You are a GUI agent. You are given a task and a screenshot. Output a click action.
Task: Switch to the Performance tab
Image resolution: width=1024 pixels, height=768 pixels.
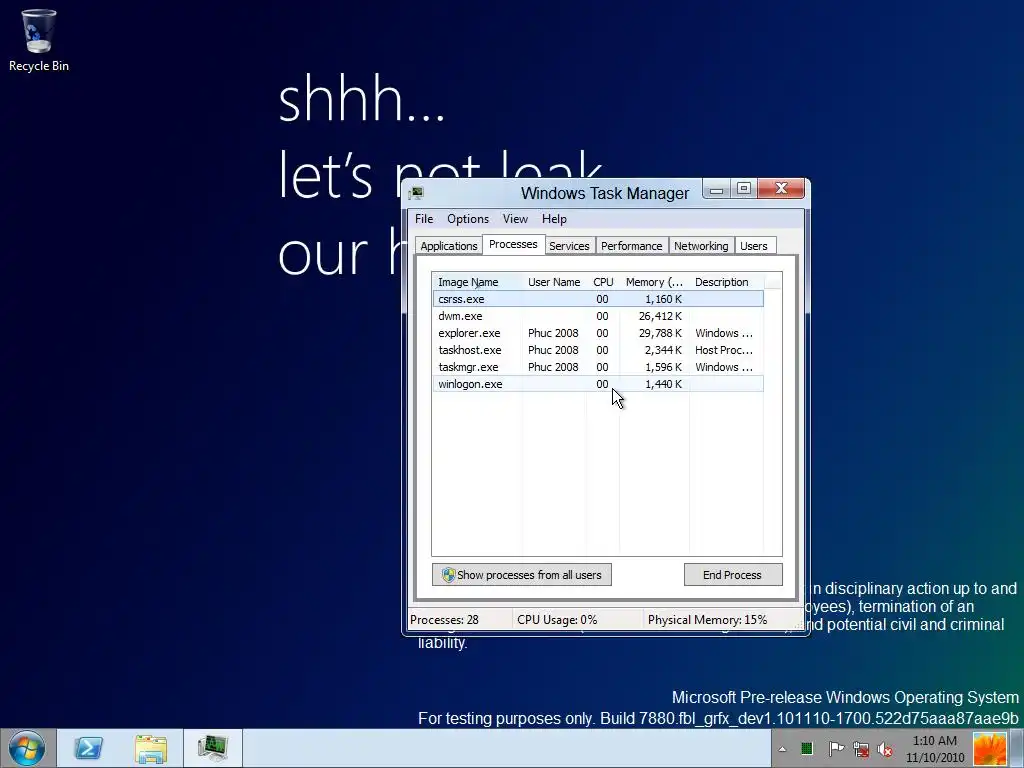632,246
